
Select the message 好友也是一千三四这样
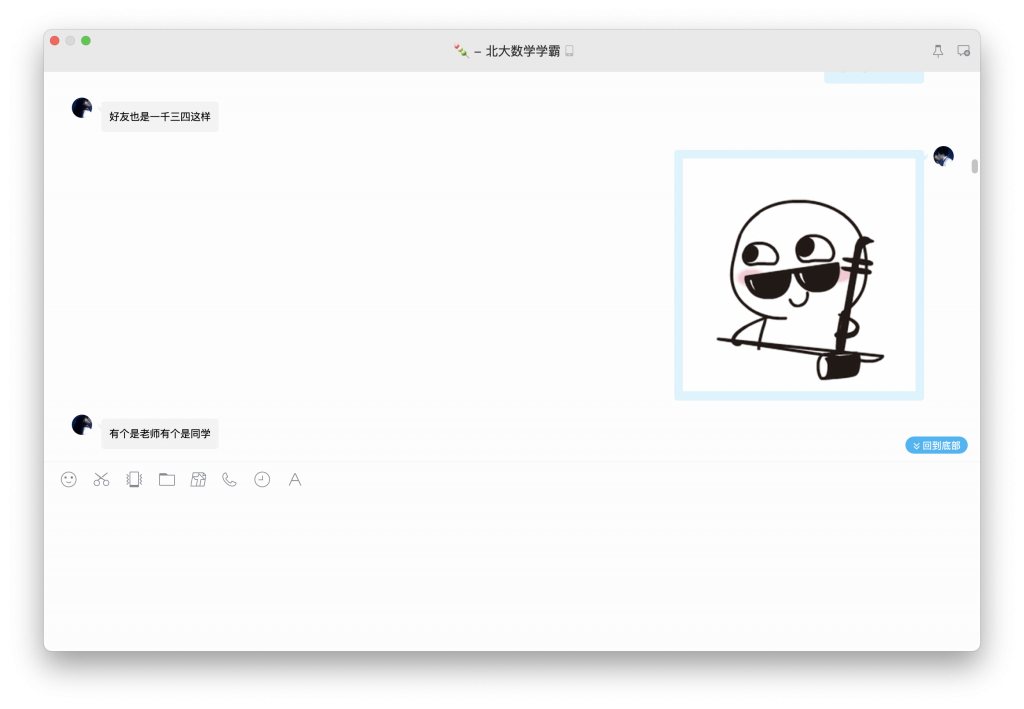(x=159, y=116)
